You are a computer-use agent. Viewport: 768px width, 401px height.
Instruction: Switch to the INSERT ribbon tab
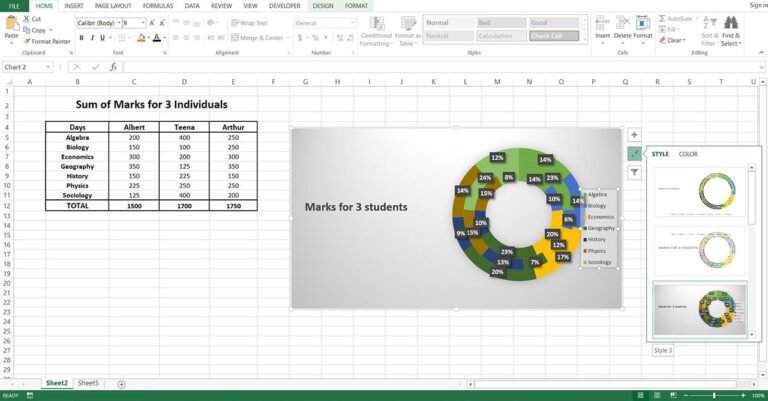point(73,6)
